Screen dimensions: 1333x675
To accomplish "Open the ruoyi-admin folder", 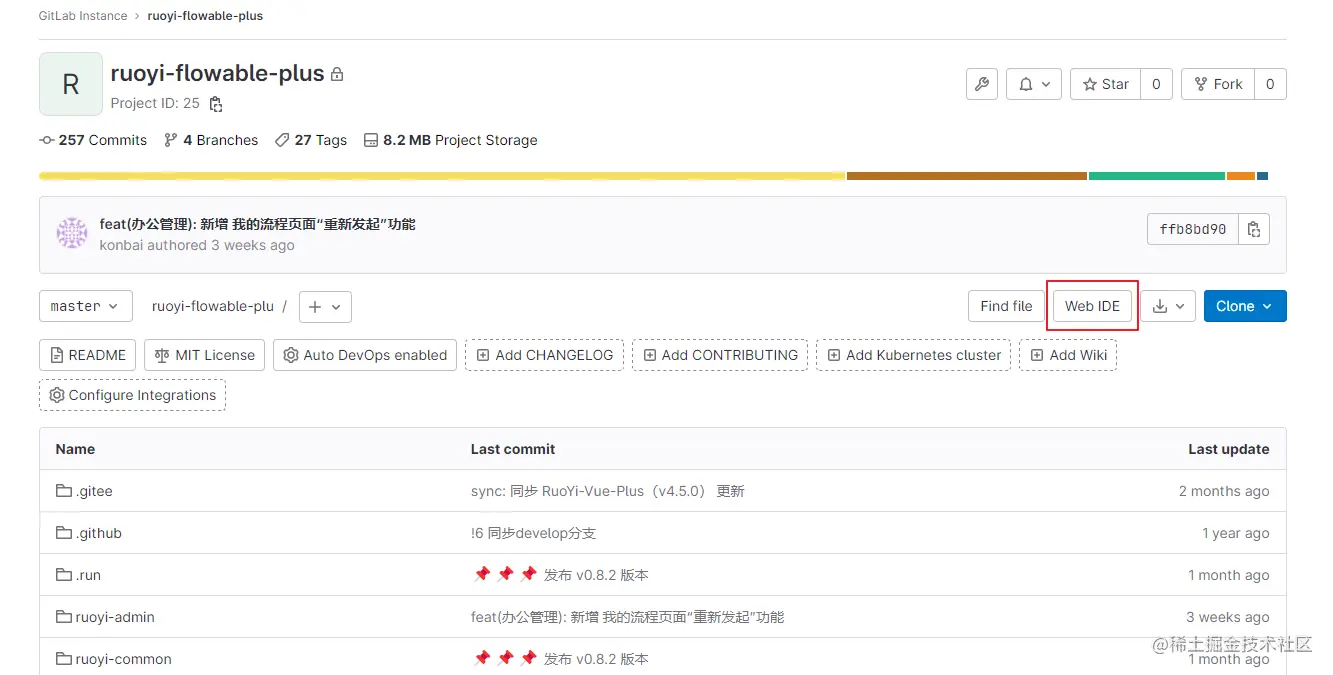I will tap(115, 617).
